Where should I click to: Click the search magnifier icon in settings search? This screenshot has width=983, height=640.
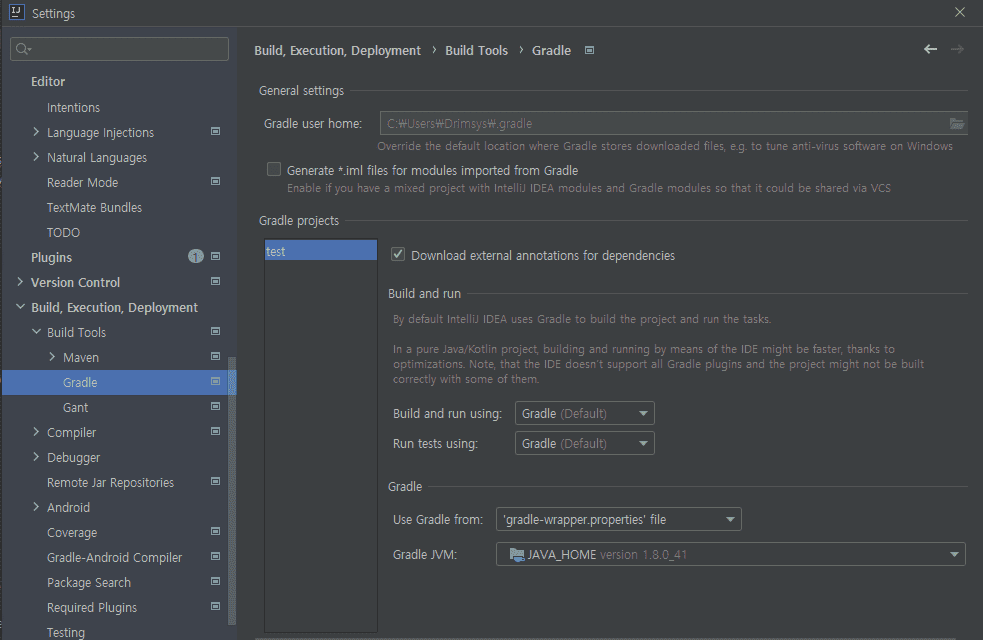coord(23,49)
